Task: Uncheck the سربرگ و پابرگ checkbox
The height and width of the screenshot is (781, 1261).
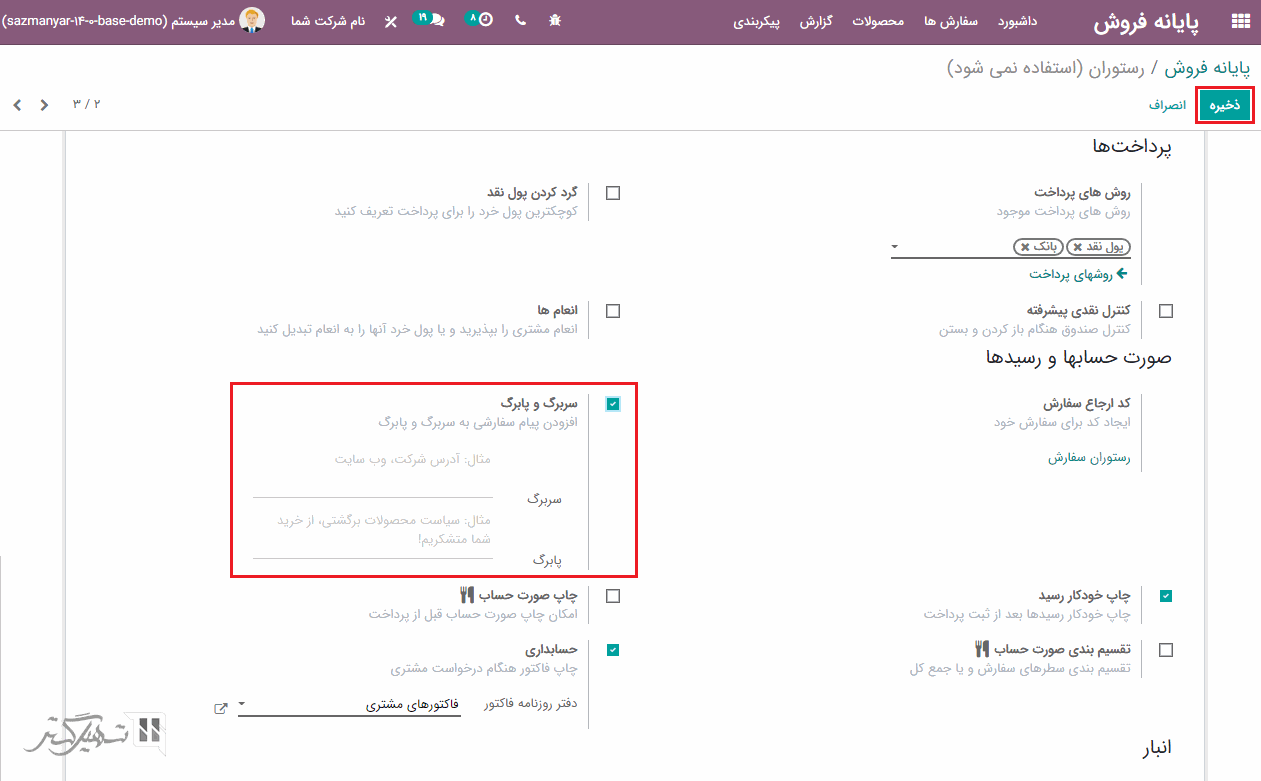Action: [x=613, y=404]
